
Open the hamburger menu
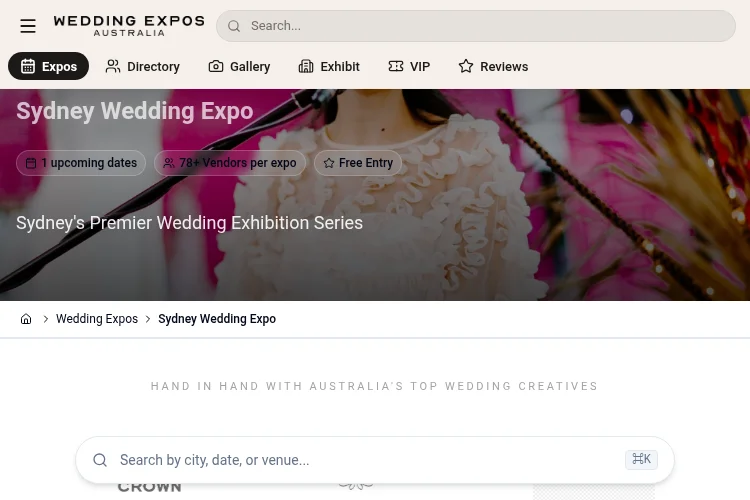tap(28, 26)
